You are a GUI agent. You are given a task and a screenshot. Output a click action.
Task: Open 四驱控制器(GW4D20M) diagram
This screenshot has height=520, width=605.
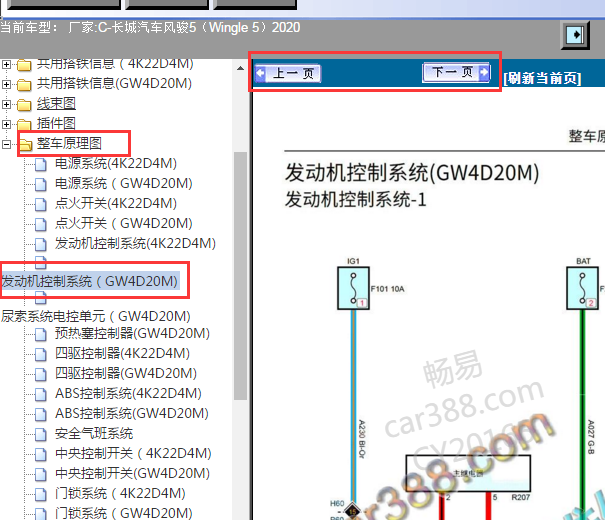click(x=126, y=373)
